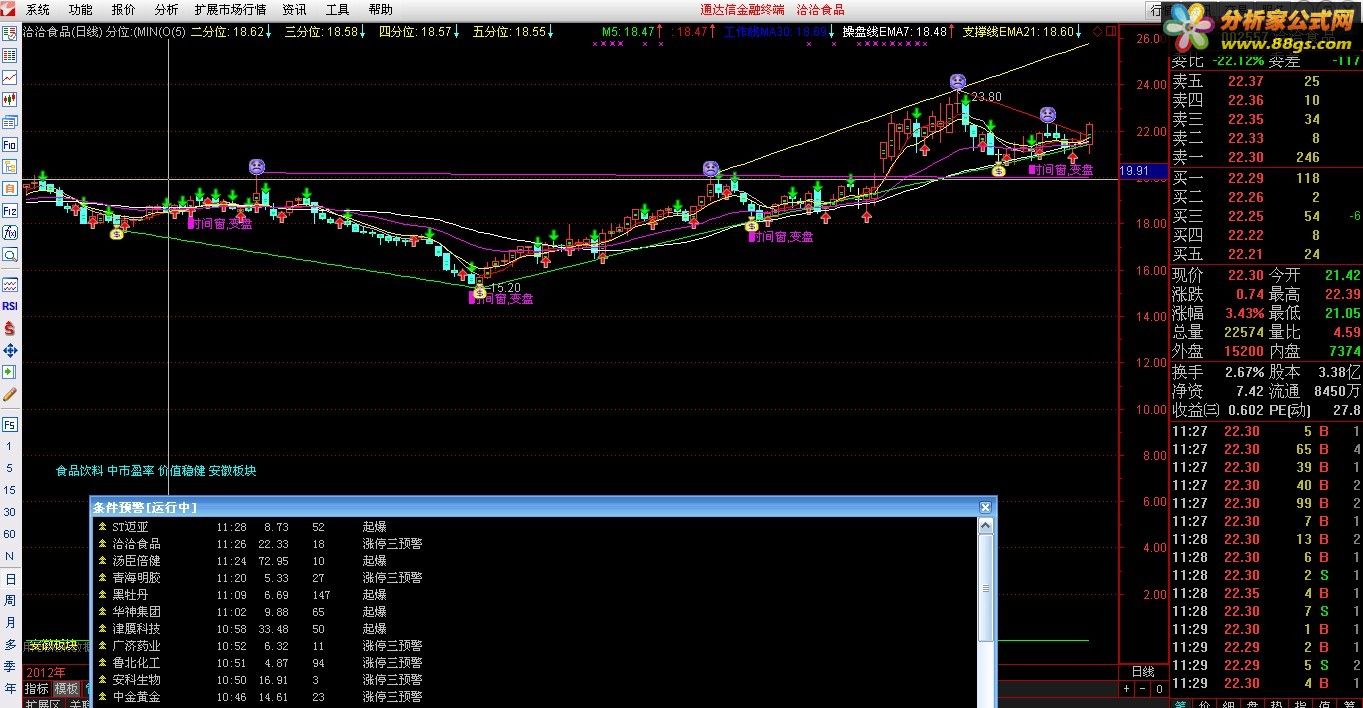Viewport: 1363px width, 708px height.
Task: Click the plus zoom button below price axis
Action: pos(1126,689)
